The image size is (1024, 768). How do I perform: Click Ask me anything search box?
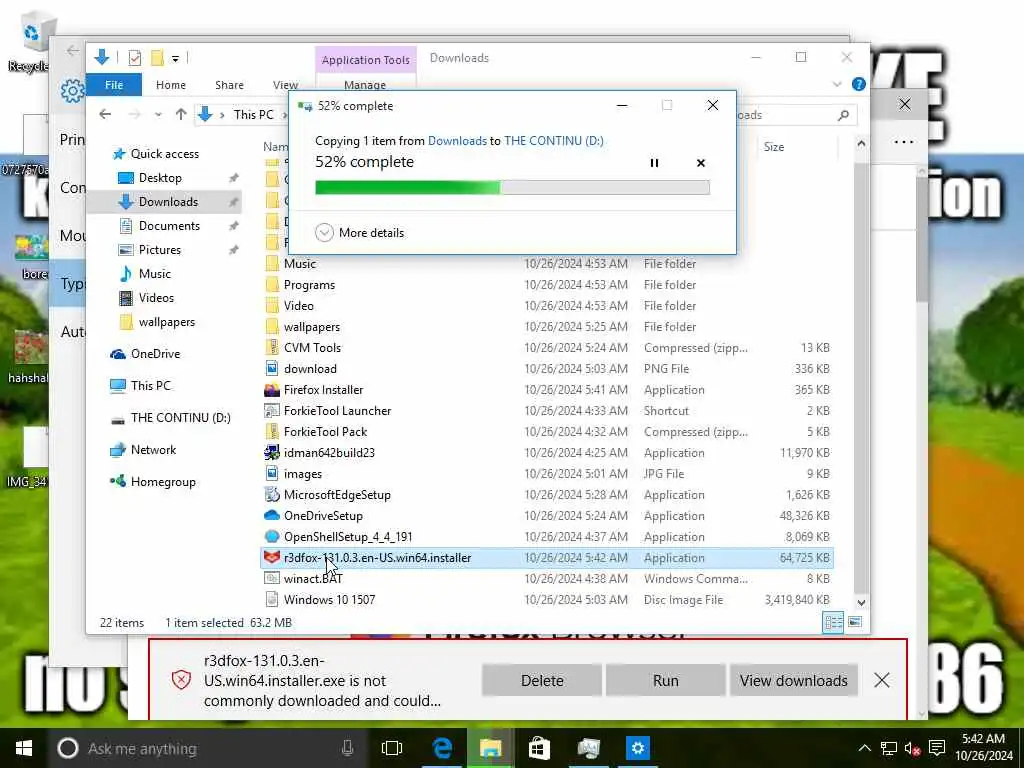pos(206,748)
